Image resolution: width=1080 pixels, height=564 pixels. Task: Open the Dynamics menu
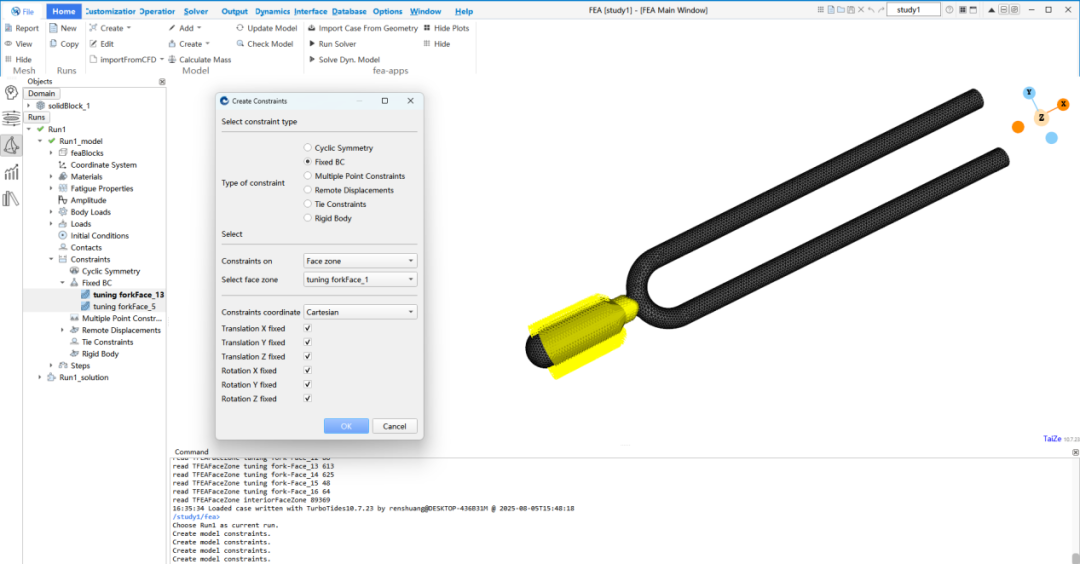pos(272,11)
